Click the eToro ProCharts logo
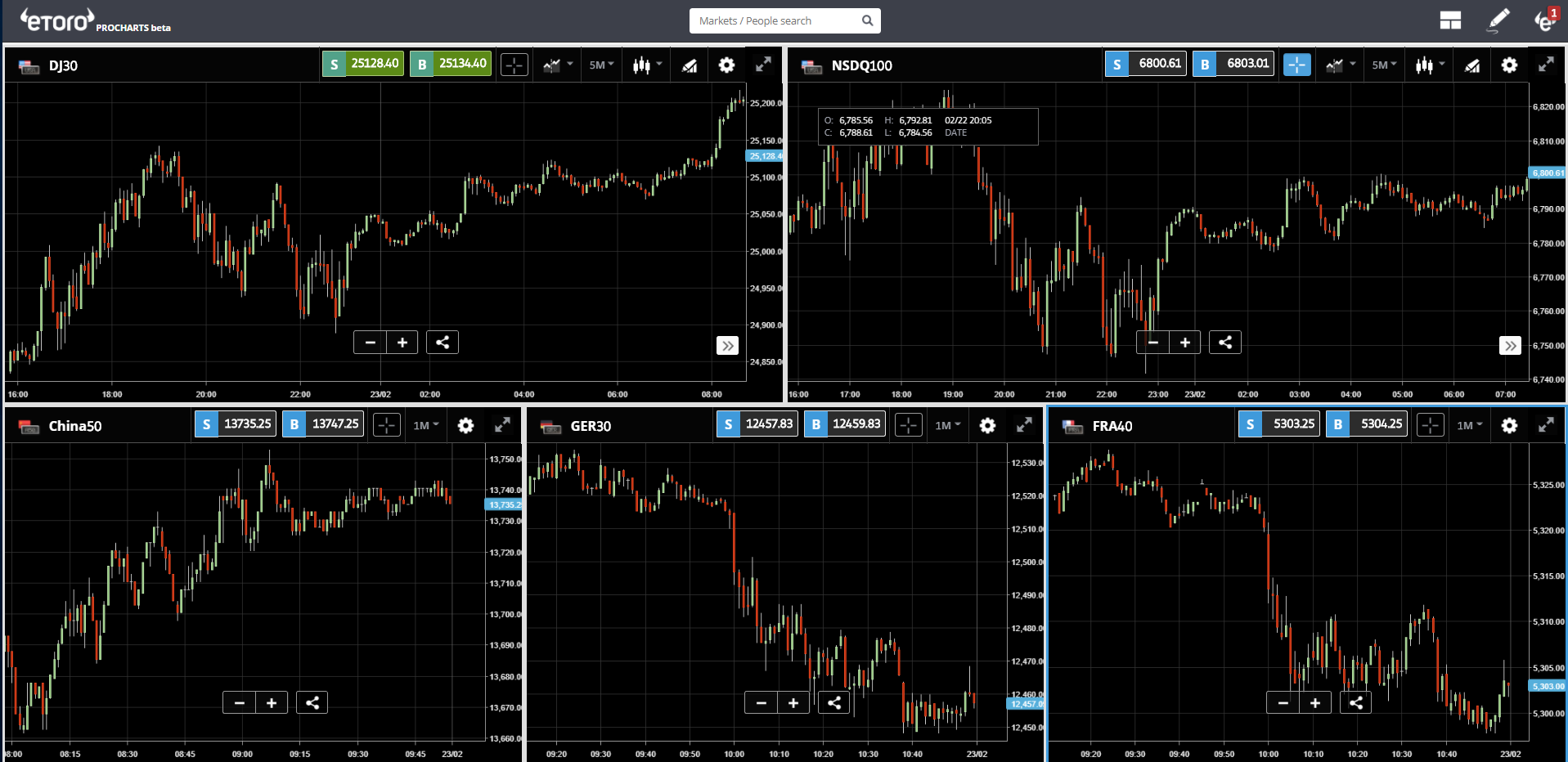 95,20
